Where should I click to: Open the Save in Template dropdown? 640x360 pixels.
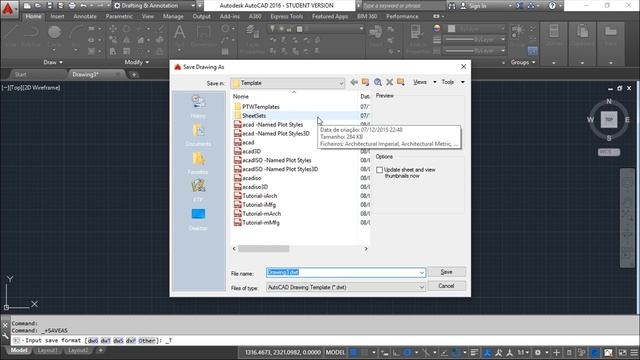pos(288,83)
